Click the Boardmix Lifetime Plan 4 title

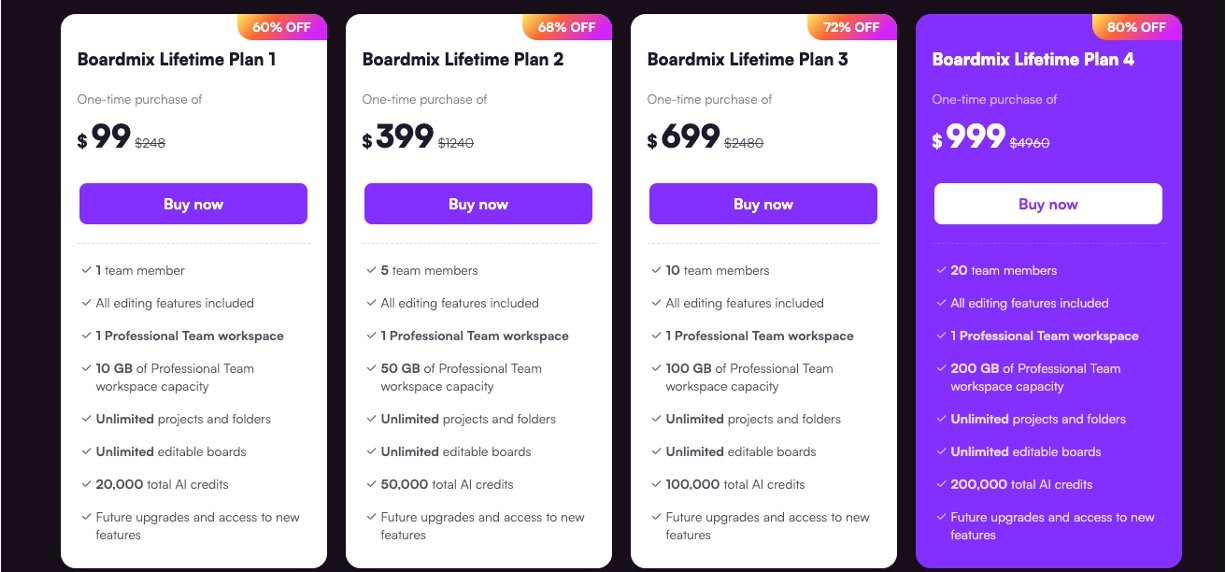point(1033,59)
